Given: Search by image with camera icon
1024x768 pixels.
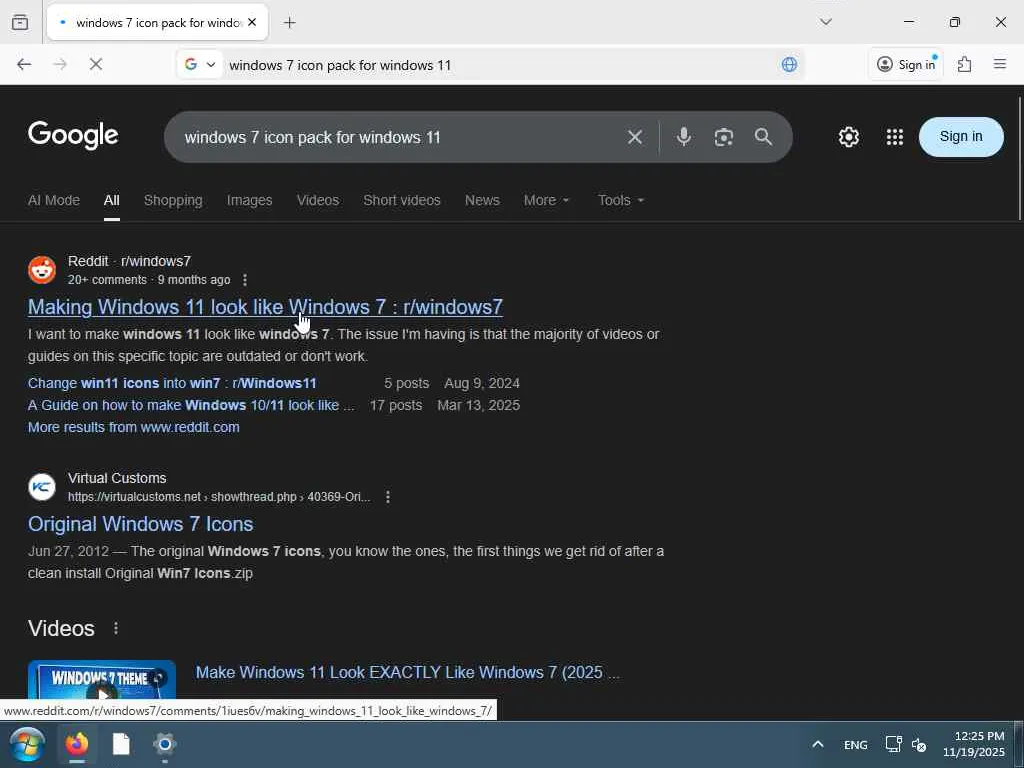Looking at the screenshot, I should coord(724,137).
